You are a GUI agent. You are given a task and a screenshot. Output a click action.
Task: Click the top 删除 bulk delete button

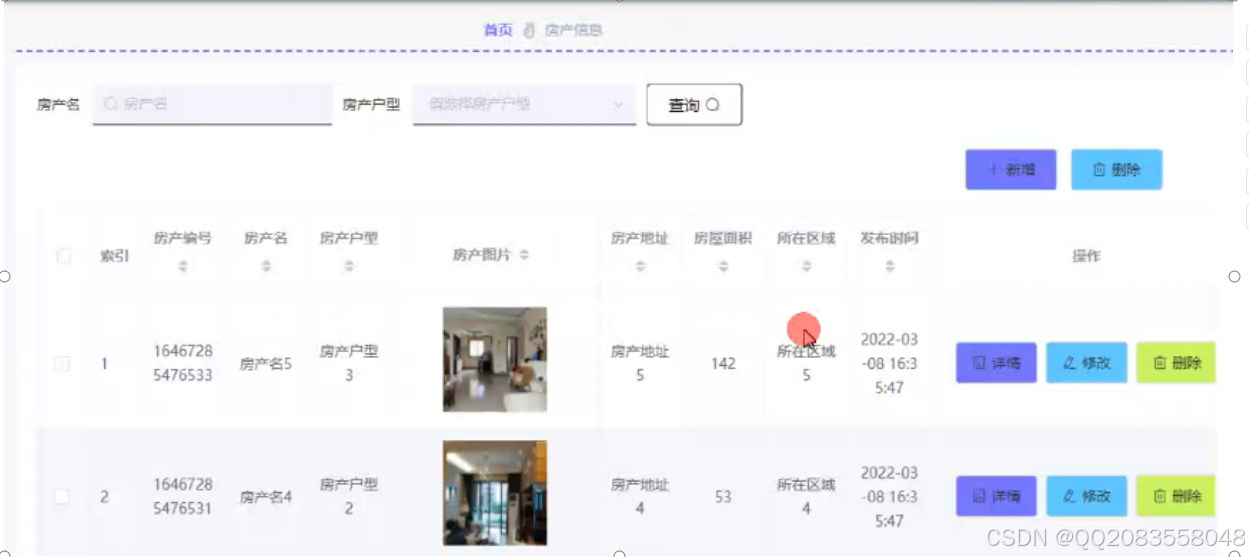1116,170
